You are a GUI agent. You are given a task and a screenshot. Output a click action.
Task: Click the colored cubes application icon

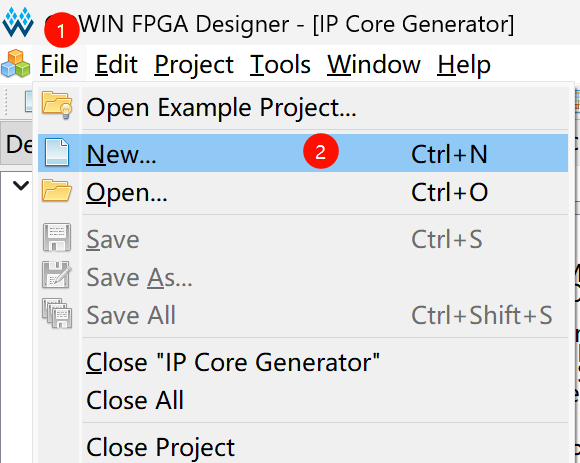[16, 63]
